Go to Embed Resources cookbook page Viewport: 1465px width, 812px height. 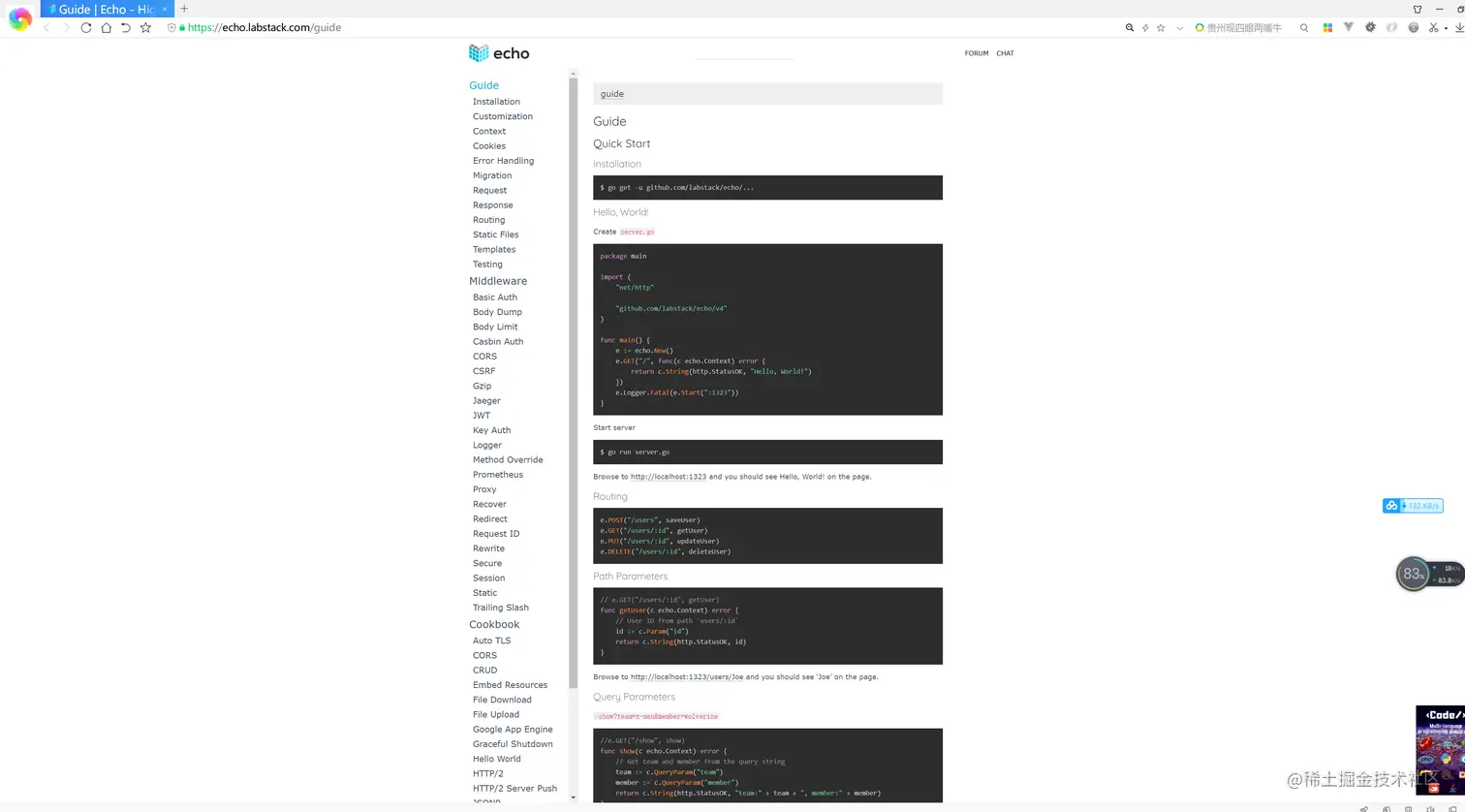[510, 685]
